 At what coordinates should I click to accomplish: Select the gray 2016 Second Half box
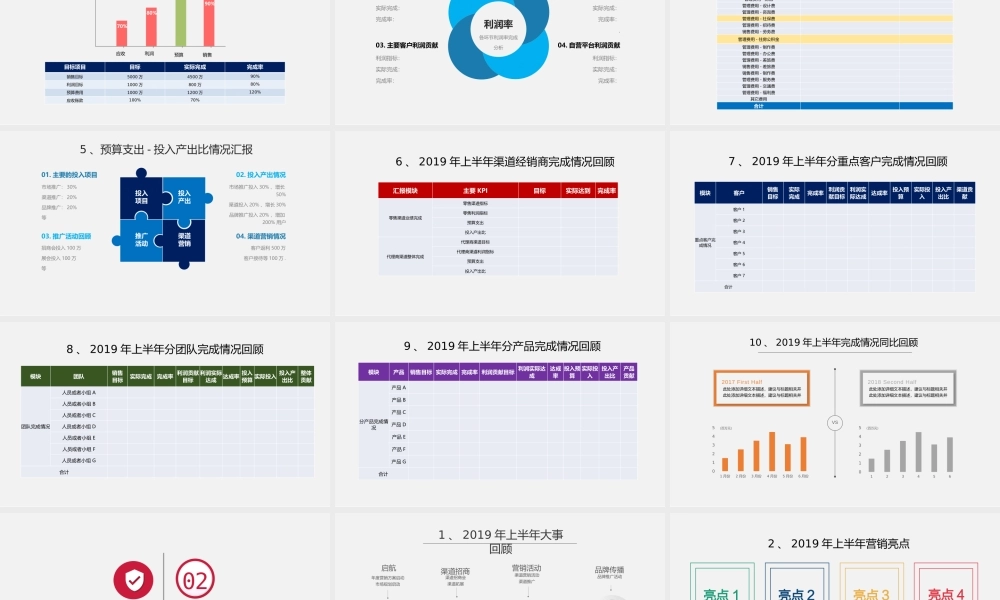tap(907, 387)
